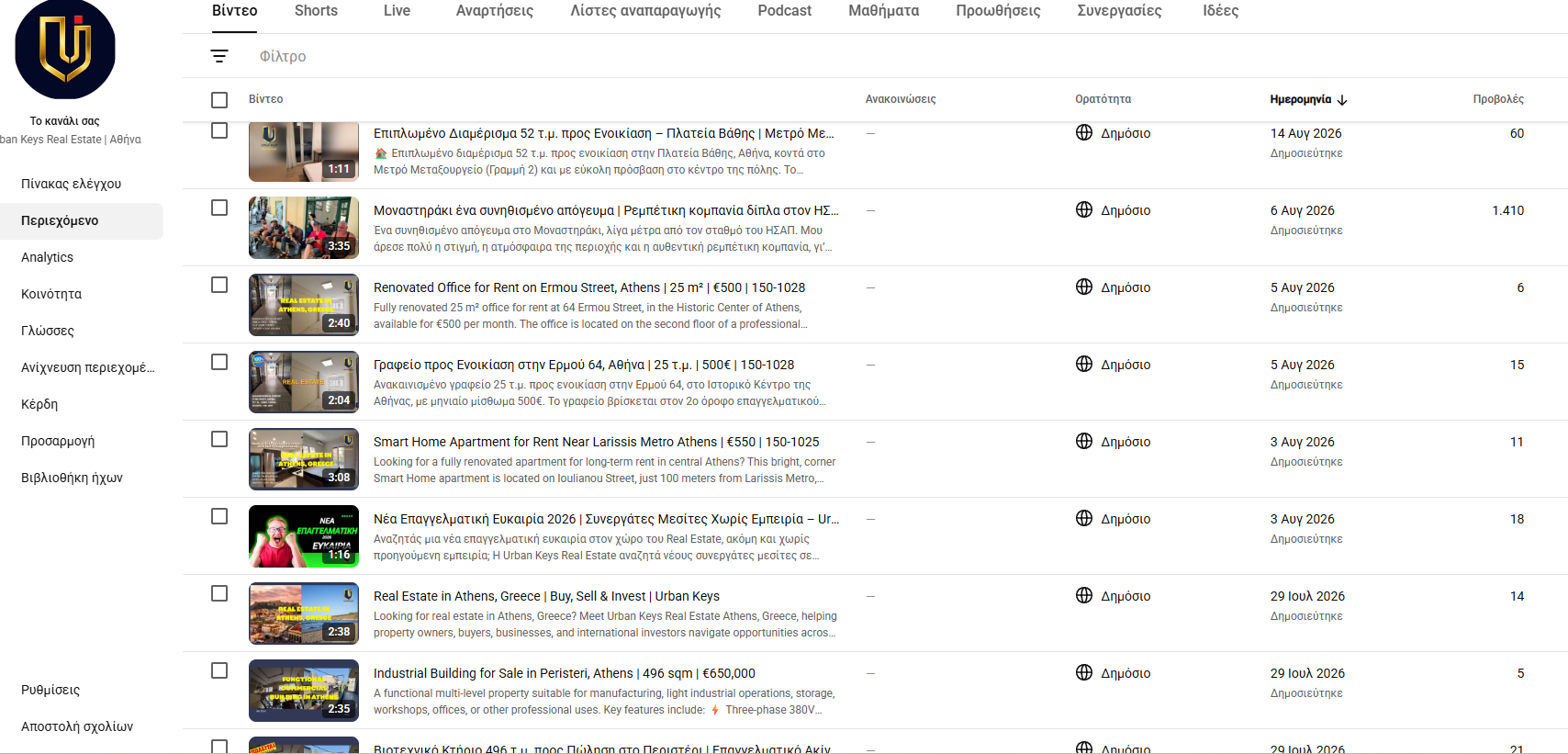Sort by the Προβολές column header
The width and height of the screenshot is (1568, 754).
tap(1498, 99)
